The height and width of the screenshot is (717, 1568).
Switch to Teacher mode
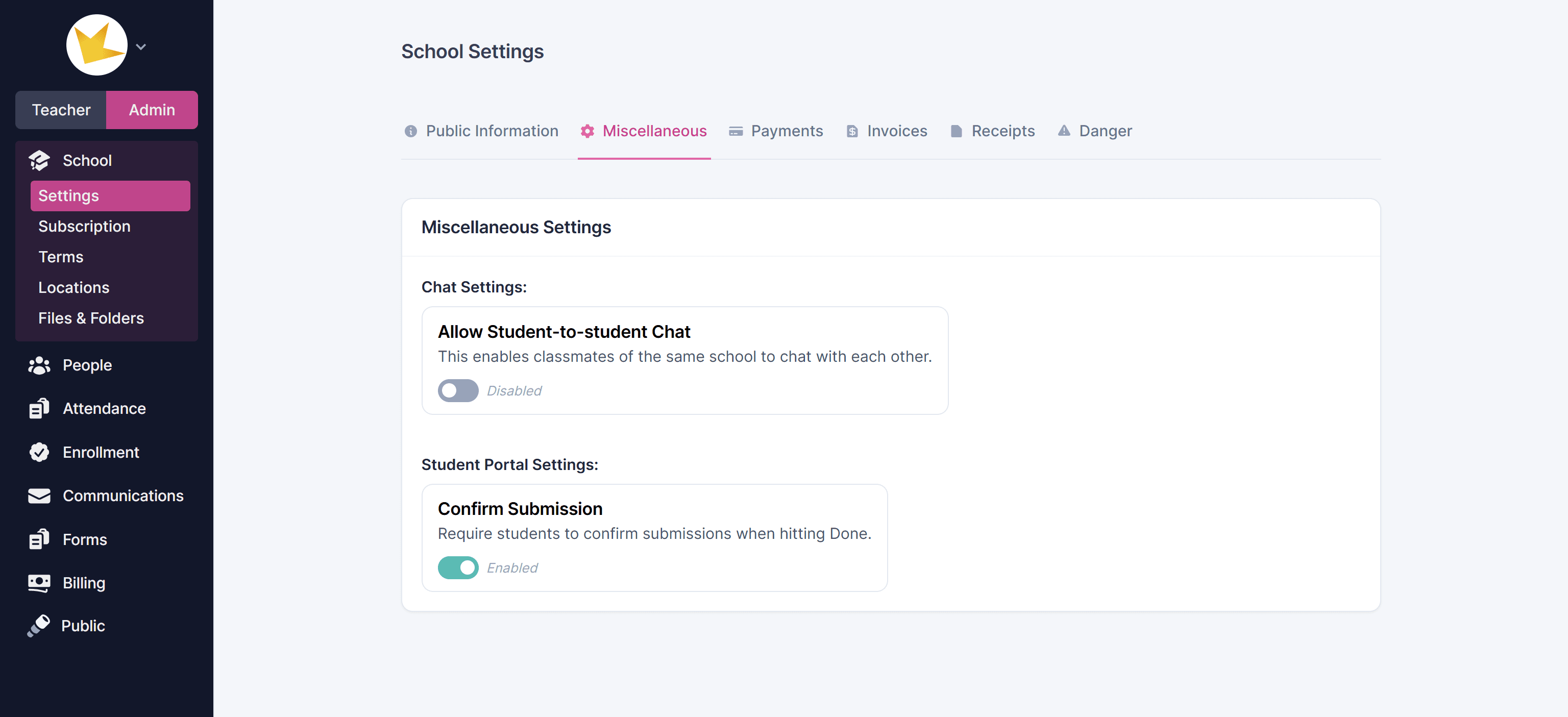pos(61,110)
